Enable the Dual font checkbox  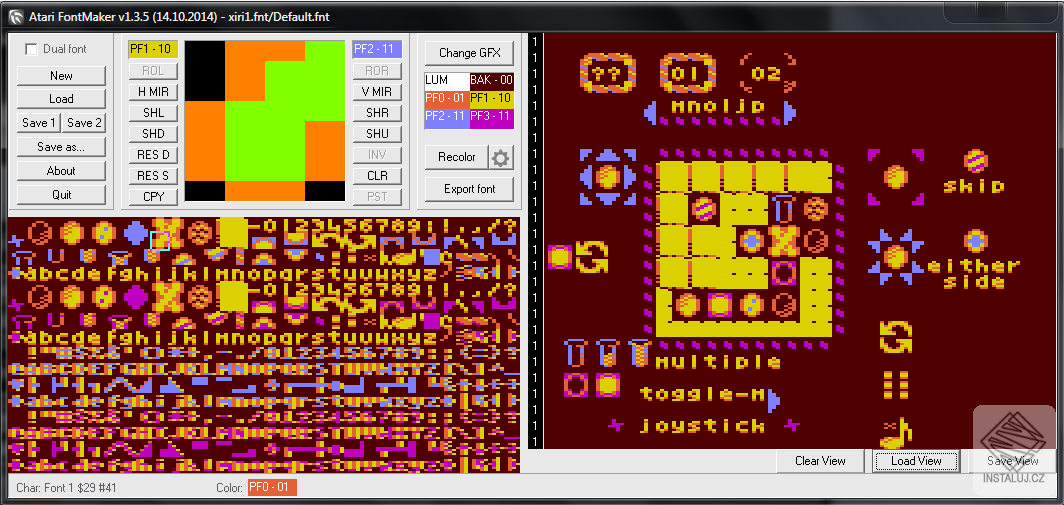pos(31,49)
